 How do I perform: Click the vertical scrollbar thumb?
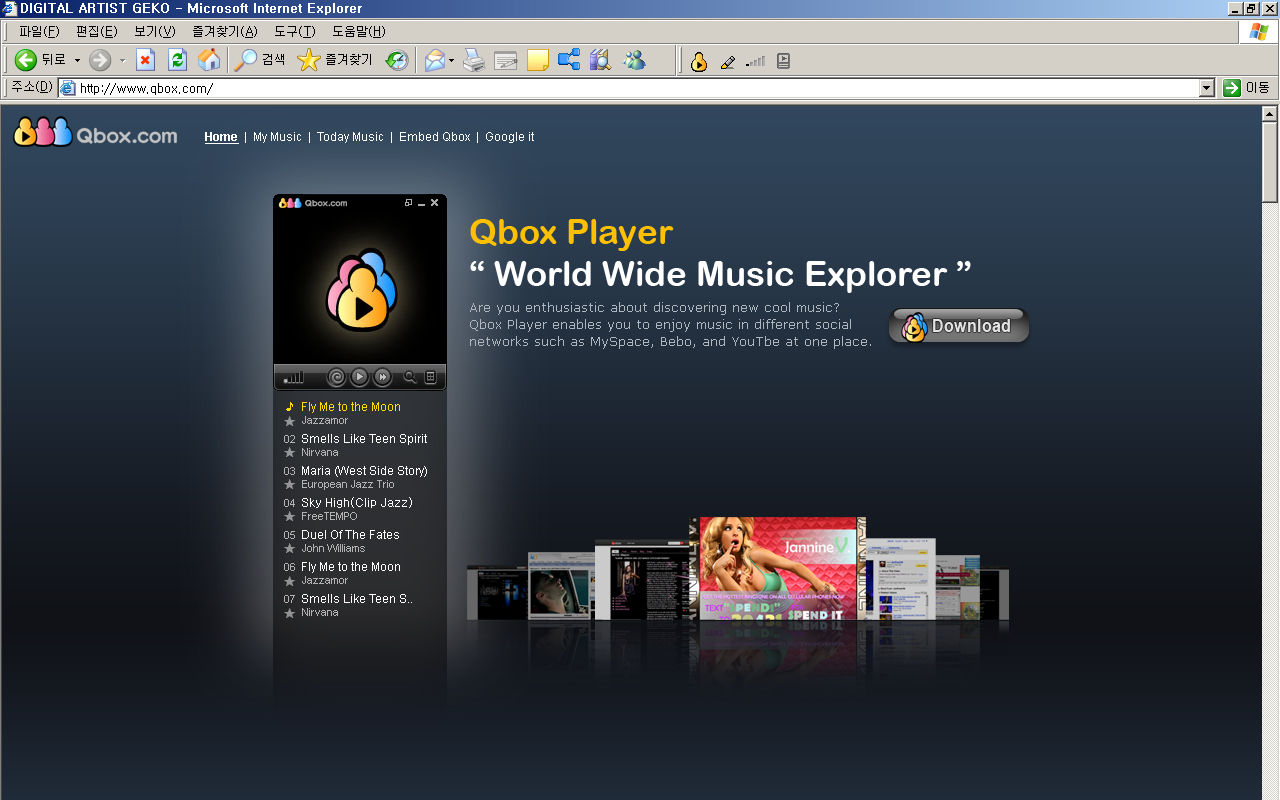pos(1270,161)
